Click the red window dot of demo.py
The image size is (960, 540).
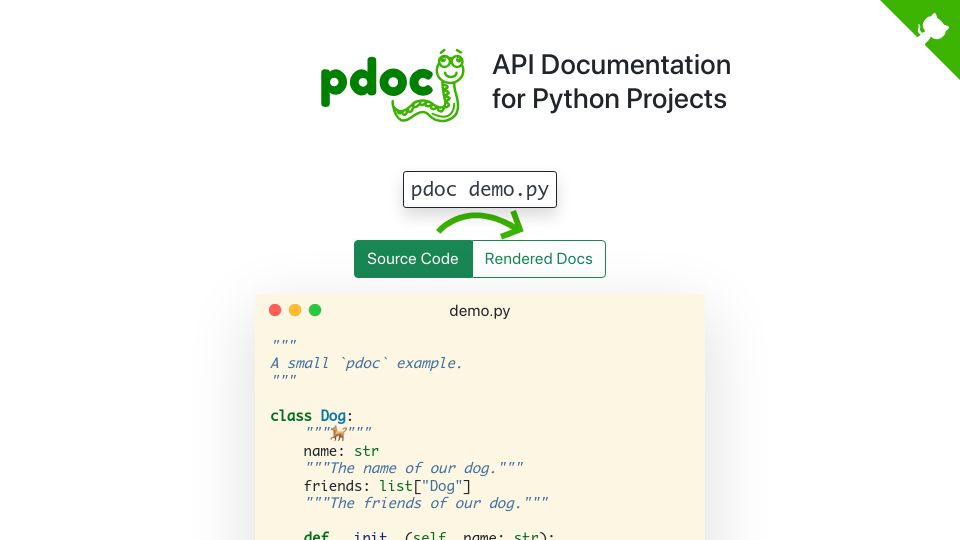pos(275,310)
